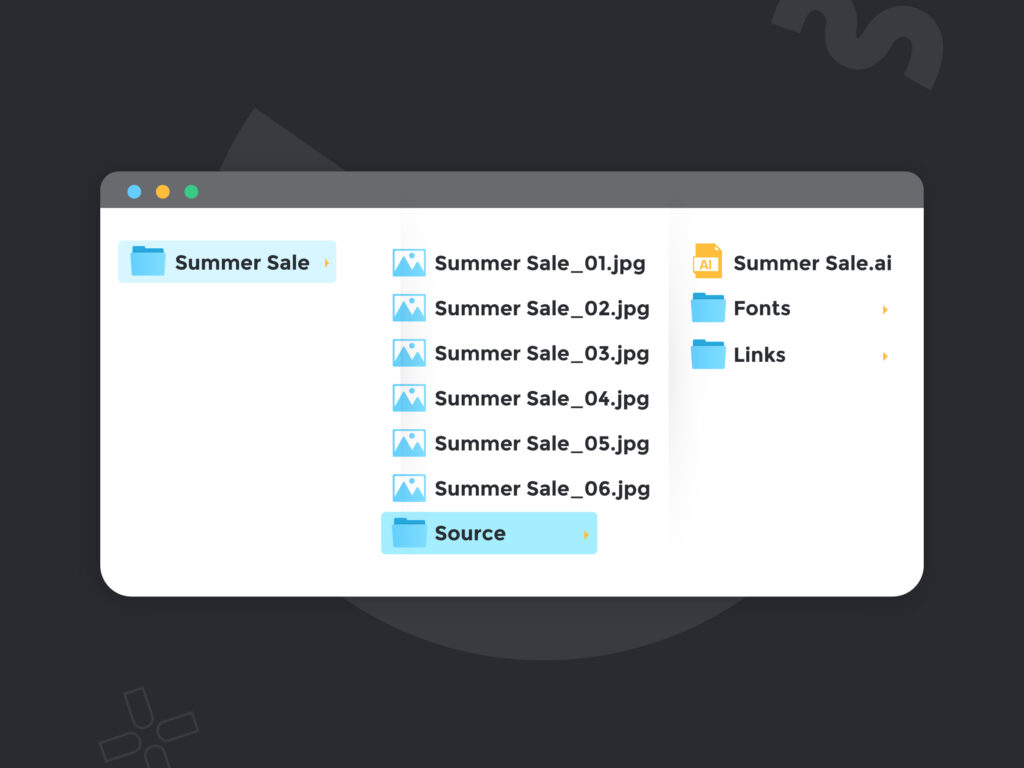Click the image icon of Summer Sale_03.jpg
Image resolution: width=1024 pixels, height=768 pixels.
409,353
